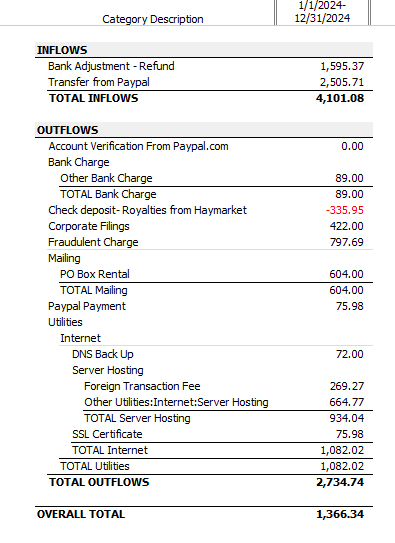Open the PO Box Rental entry
The width and height of the screenshot is (395, 543).
click(95, 274)
